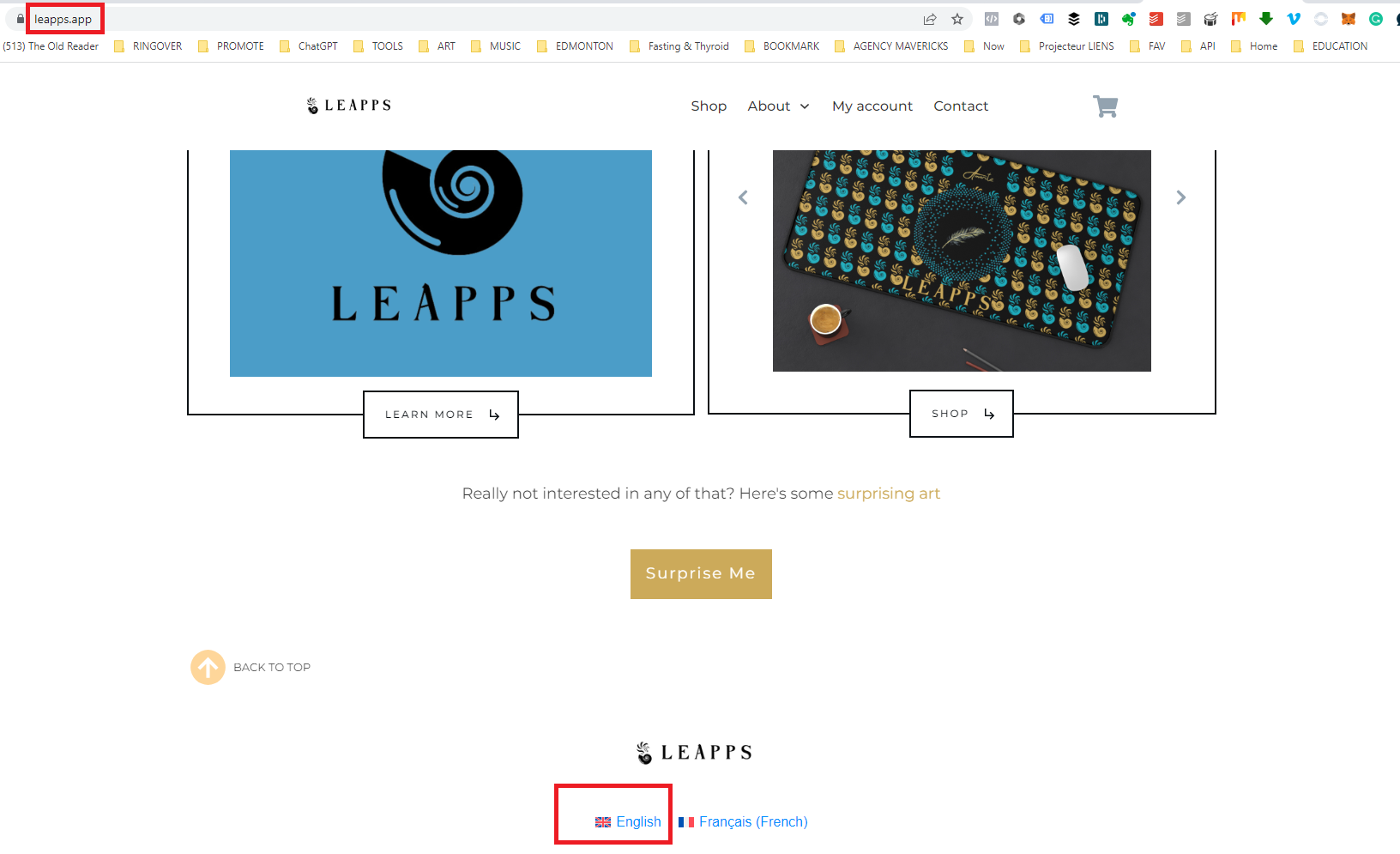Open the ART bookmark folder
Screen dimensions: 1400x854
pos(437,46)
